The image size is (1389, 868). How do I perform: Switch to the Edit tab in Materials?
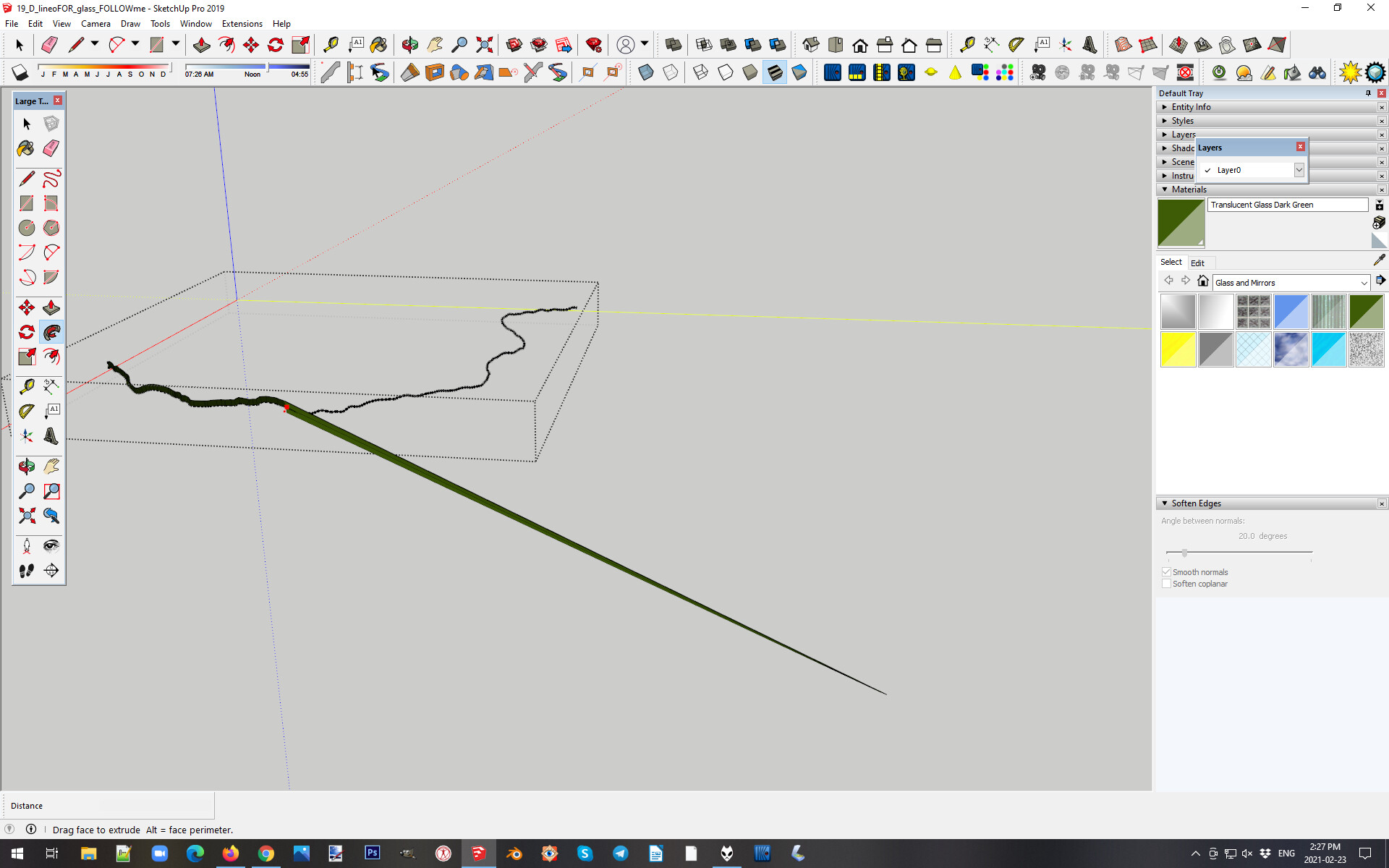click(1197, 263)
